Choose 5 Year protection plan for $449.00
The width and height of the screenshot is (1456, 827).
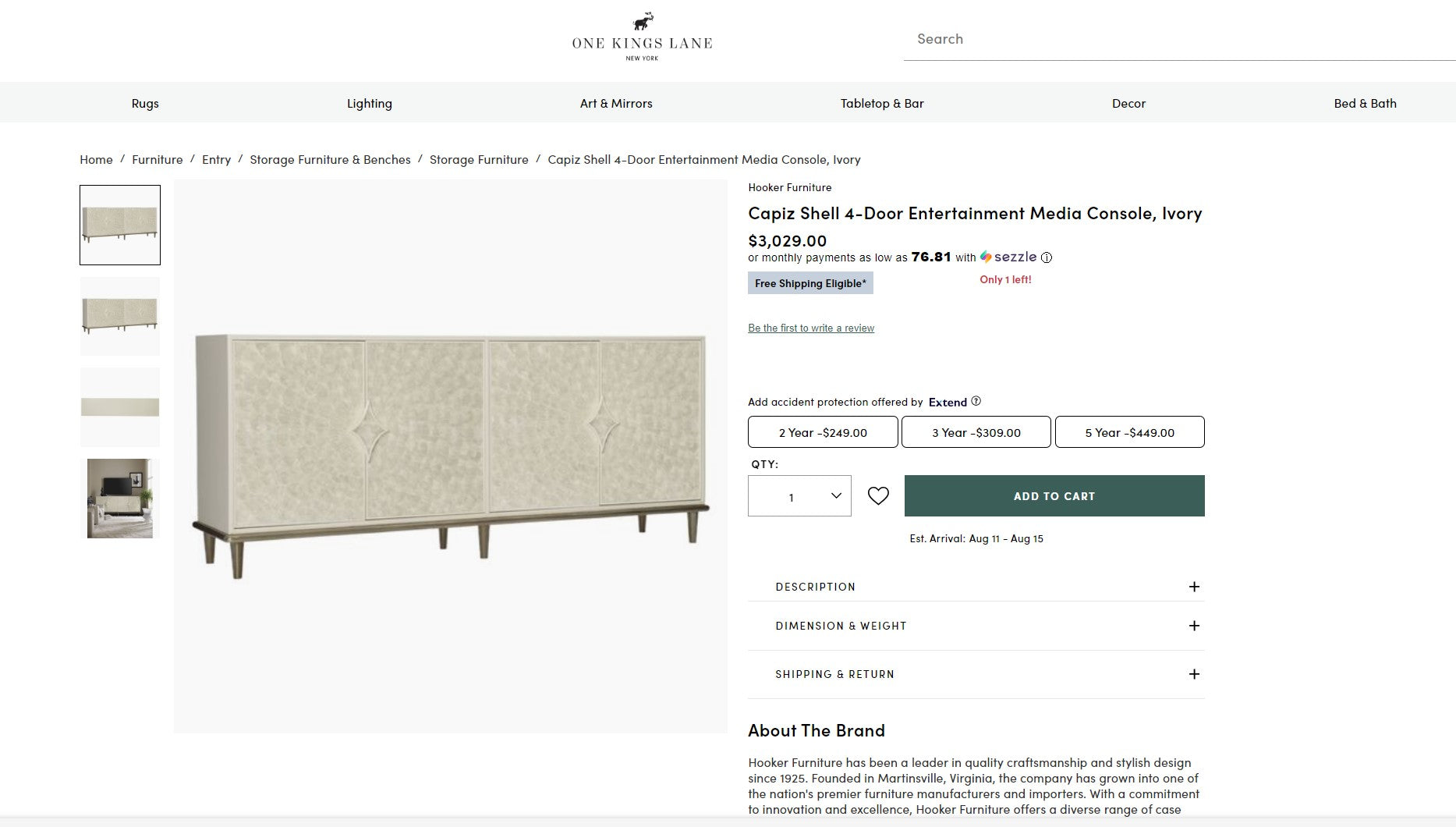pyautogui.click(x=1129, y=432)
